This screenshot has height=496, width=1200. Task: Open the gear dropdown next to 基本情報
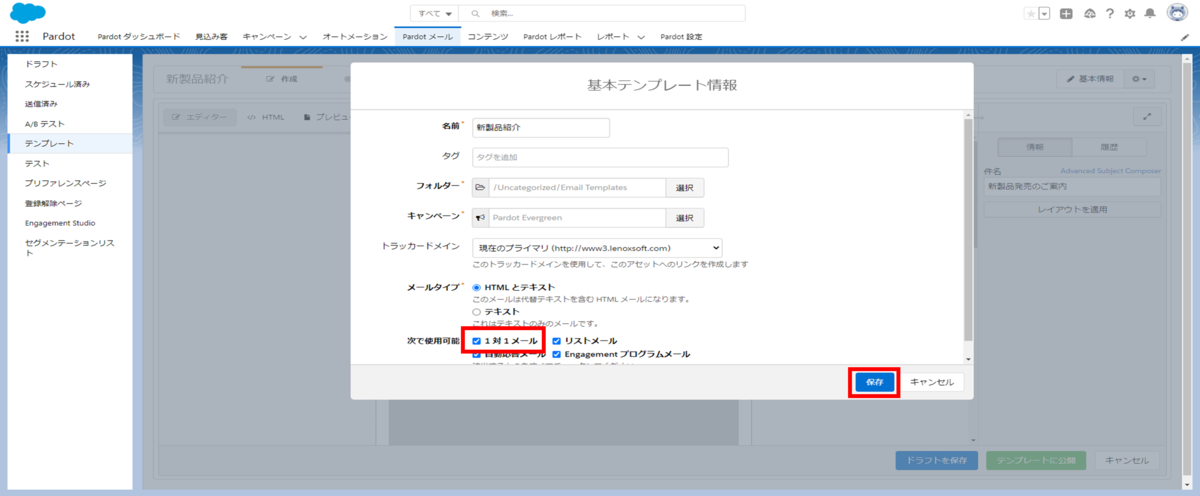(x=1138, y=78)
